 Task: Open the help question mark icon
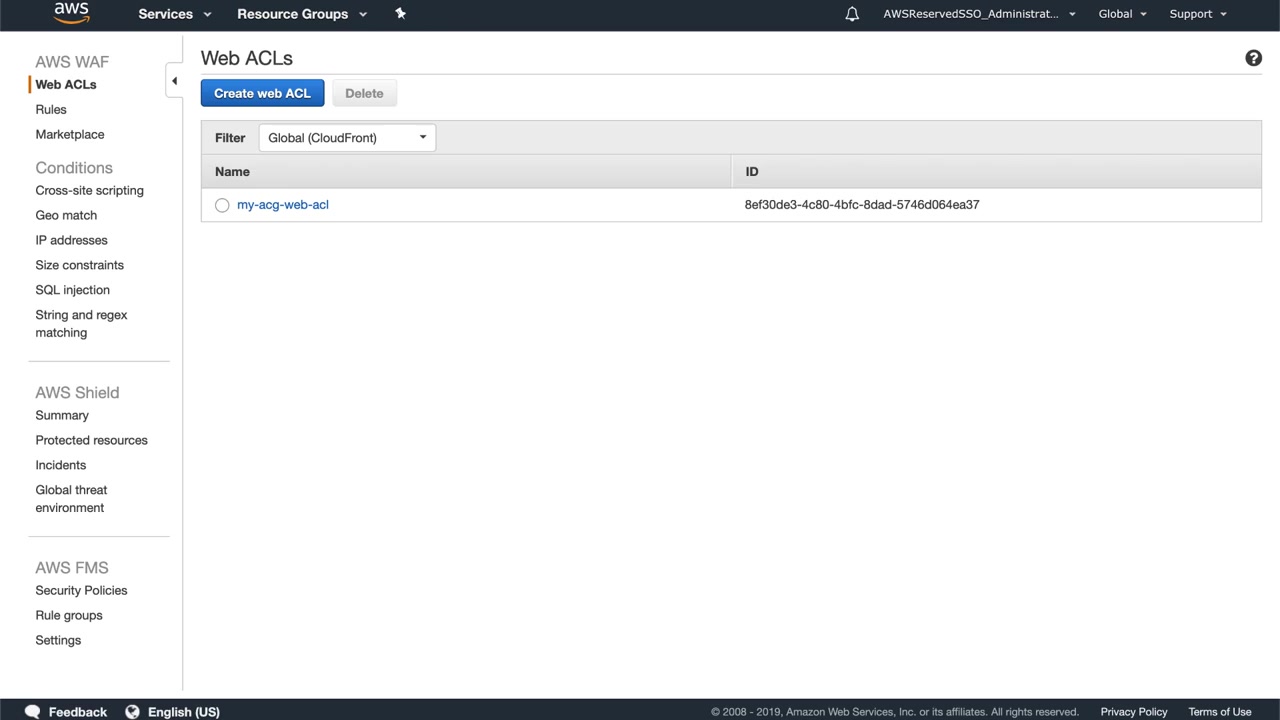point(1253,58)
